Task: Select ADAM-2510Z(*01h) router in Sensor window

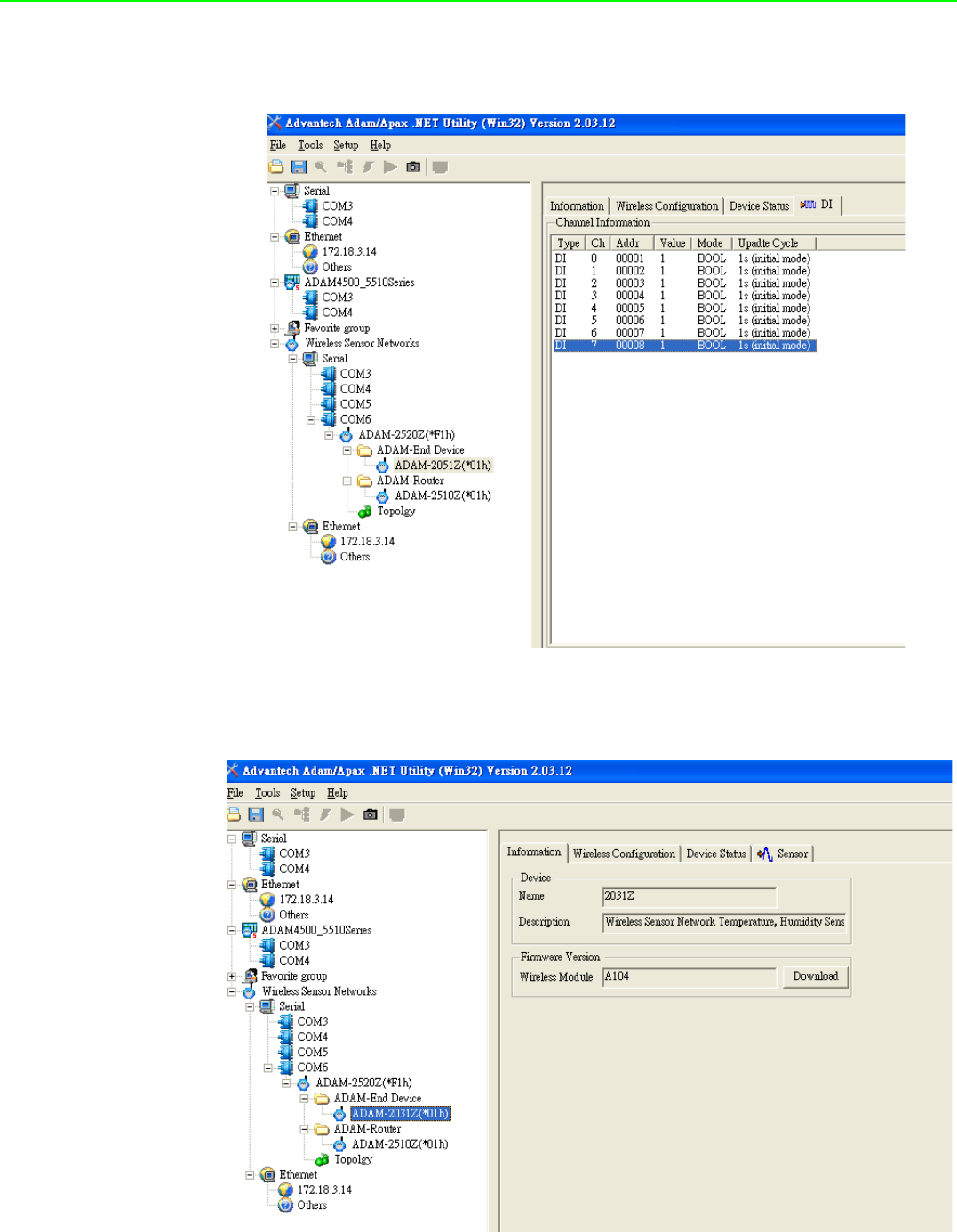Action: (x=400, y=1145)
